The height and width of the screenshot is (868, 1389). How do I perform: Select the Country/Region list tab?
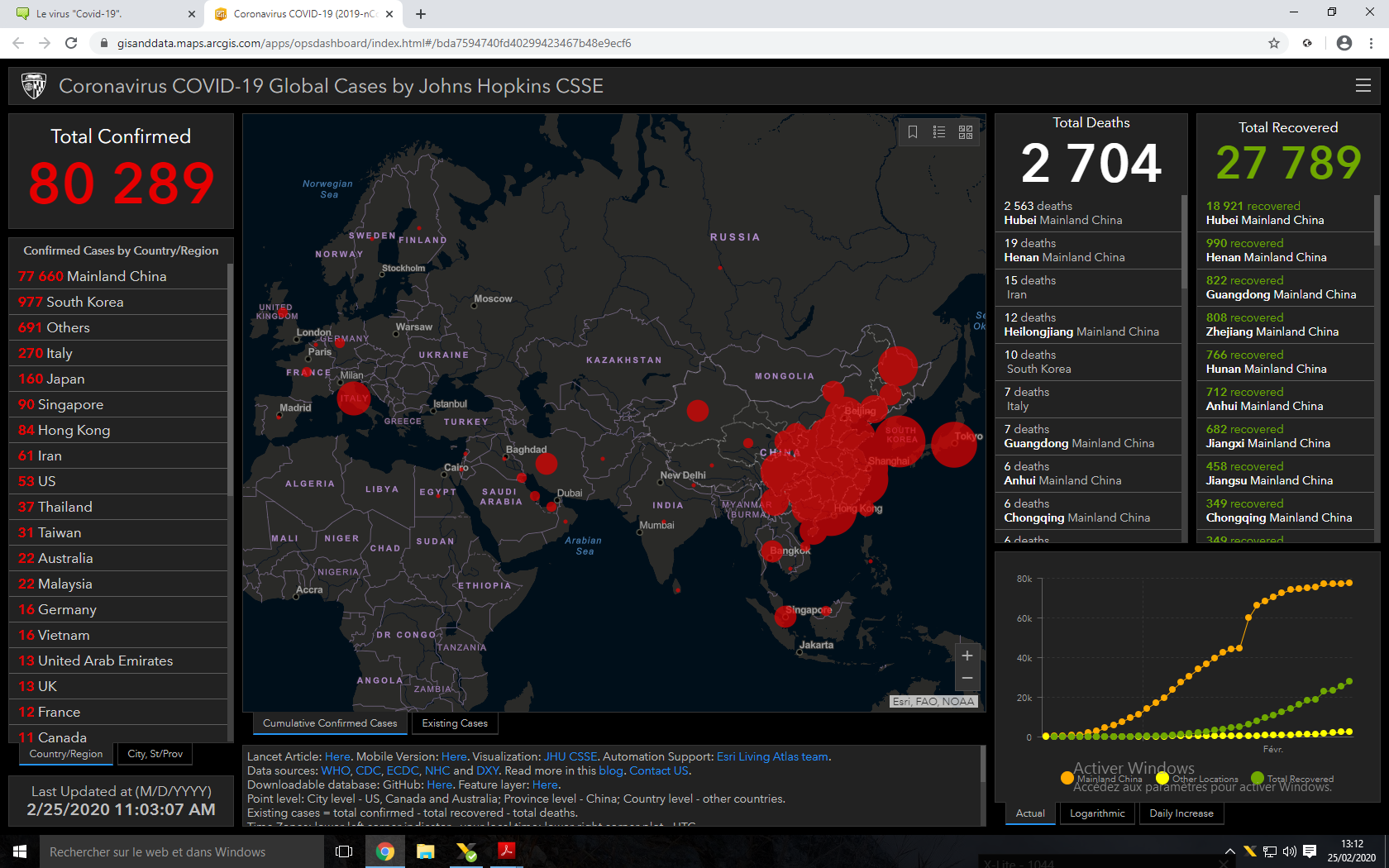point(66,754)
